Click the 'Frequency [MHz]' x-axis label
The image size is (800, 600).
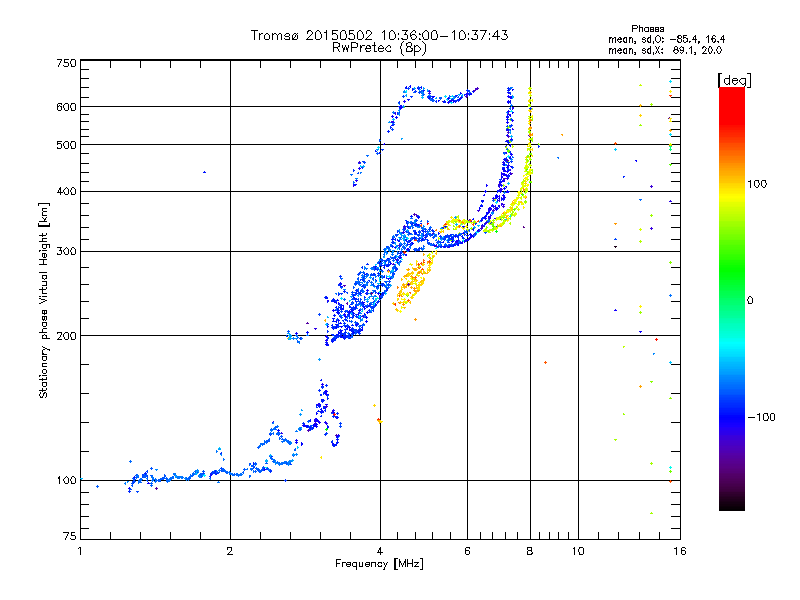[379, 564]
